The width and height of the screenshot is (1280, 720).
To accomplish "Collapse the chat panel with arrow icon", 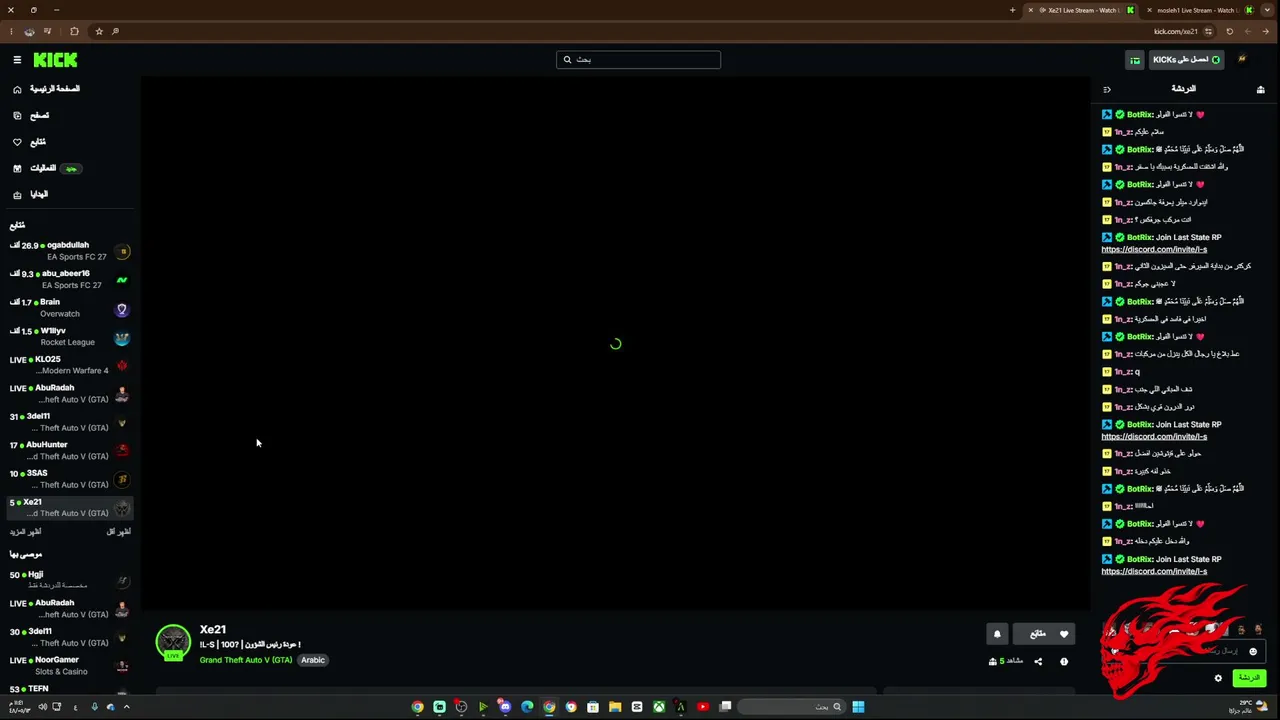I will pyautogui.click(x=1107, y=89).
